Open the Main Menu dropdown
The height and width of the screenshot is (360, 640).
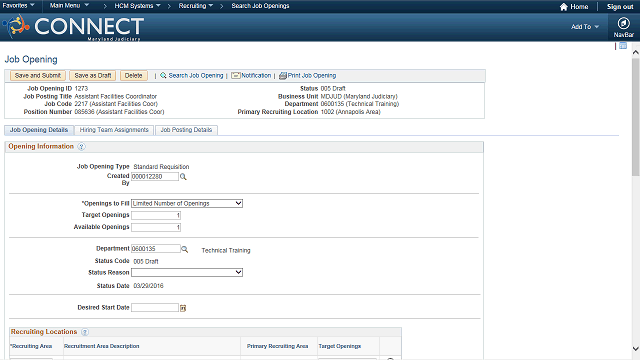click(x=69, y=6)
